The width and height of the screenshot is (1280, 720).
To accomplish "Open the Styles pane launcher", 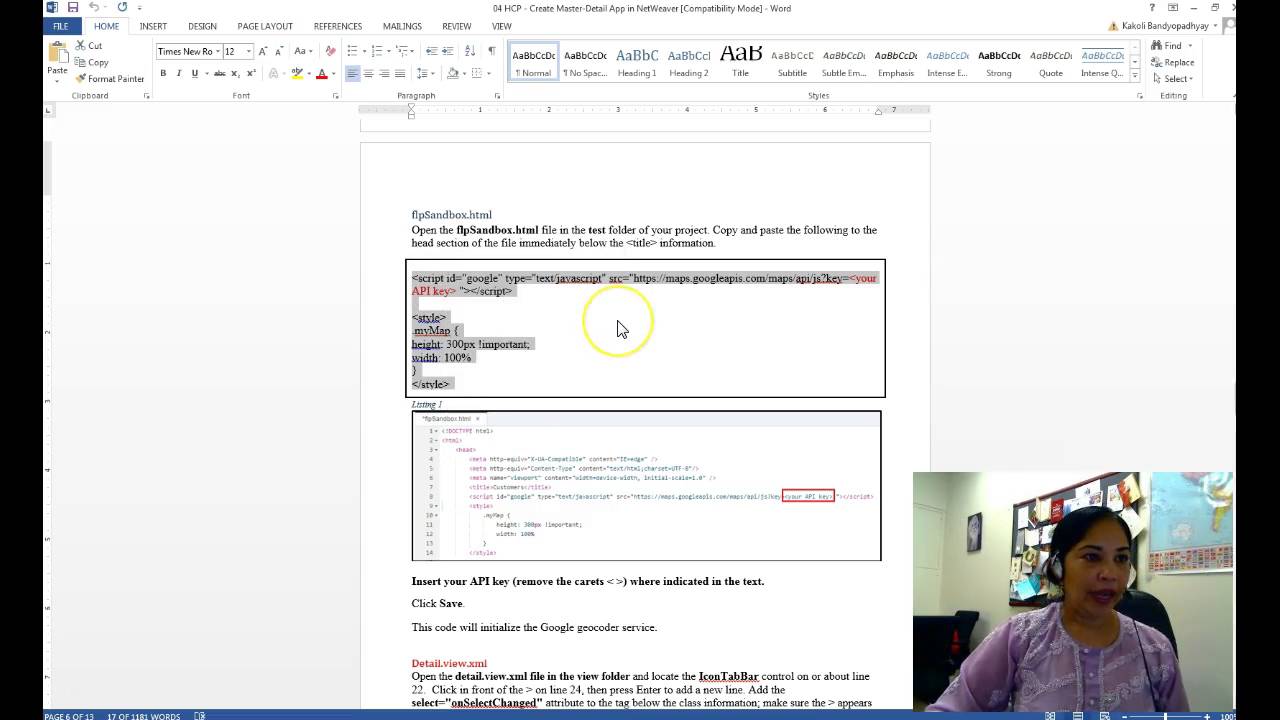I will tap(1139, 96).
